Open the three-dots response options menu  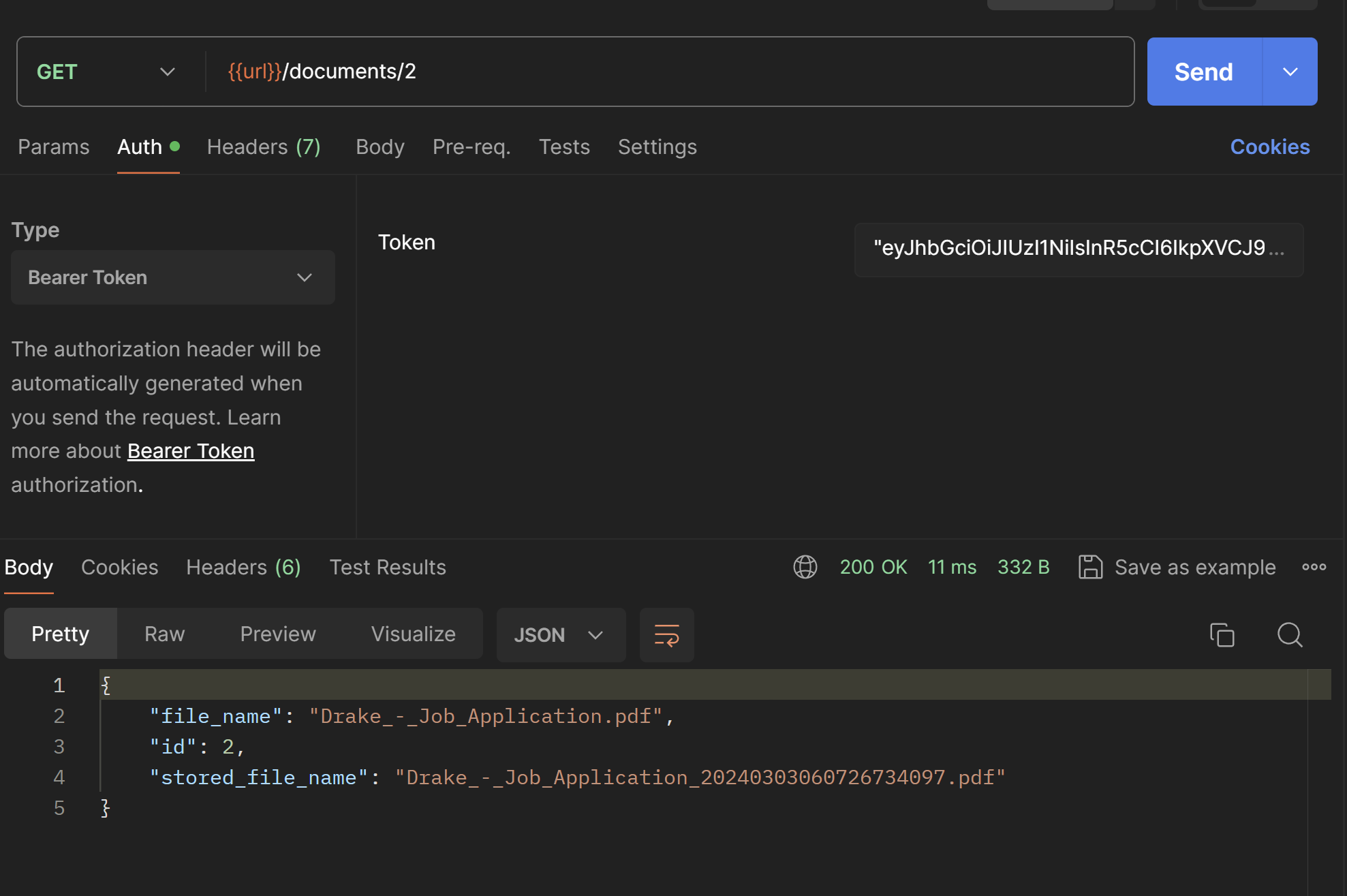(x=1314, y=567)
